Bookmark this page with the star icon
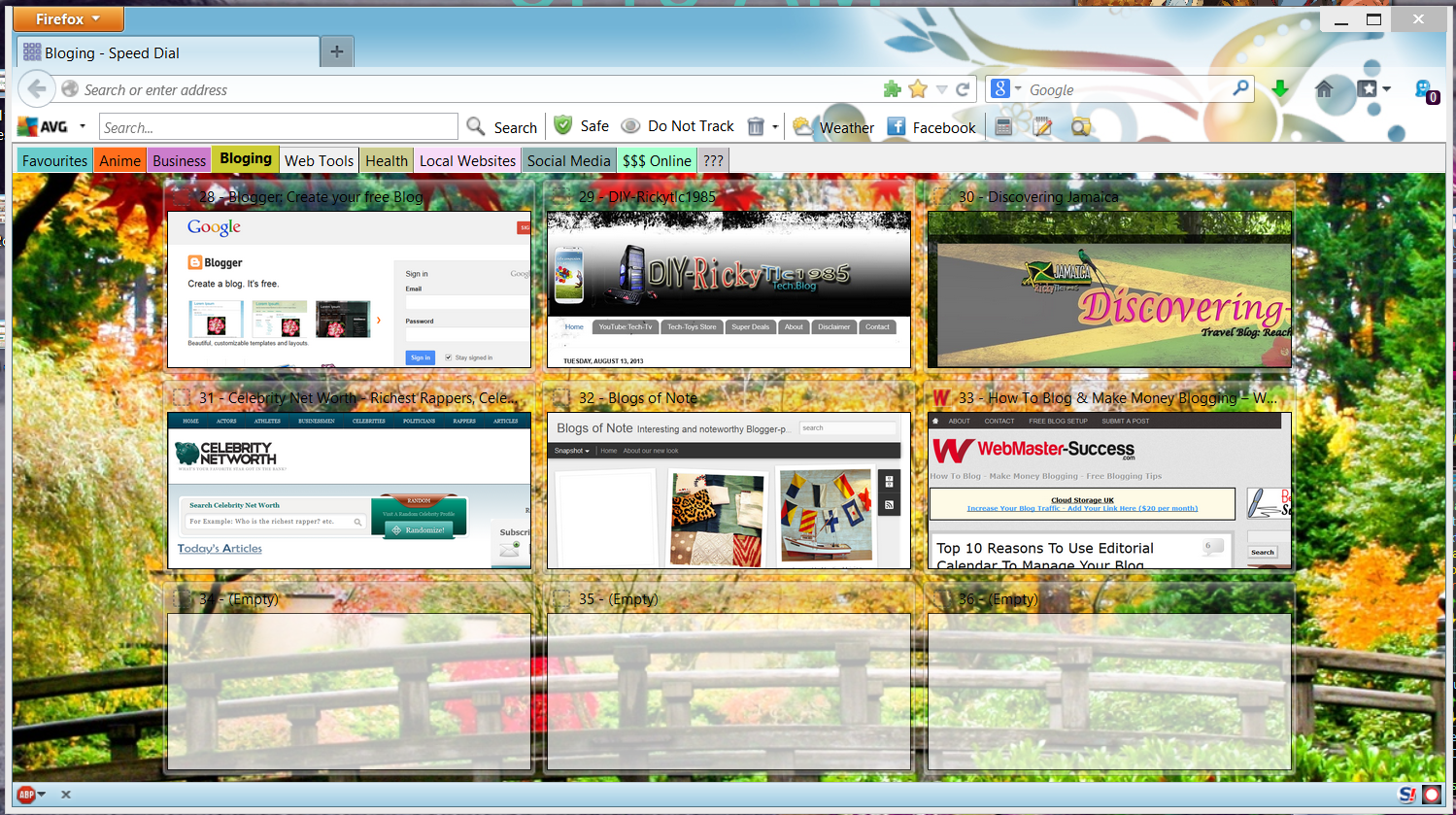1456x815 pixels. (x=918, y=89)
